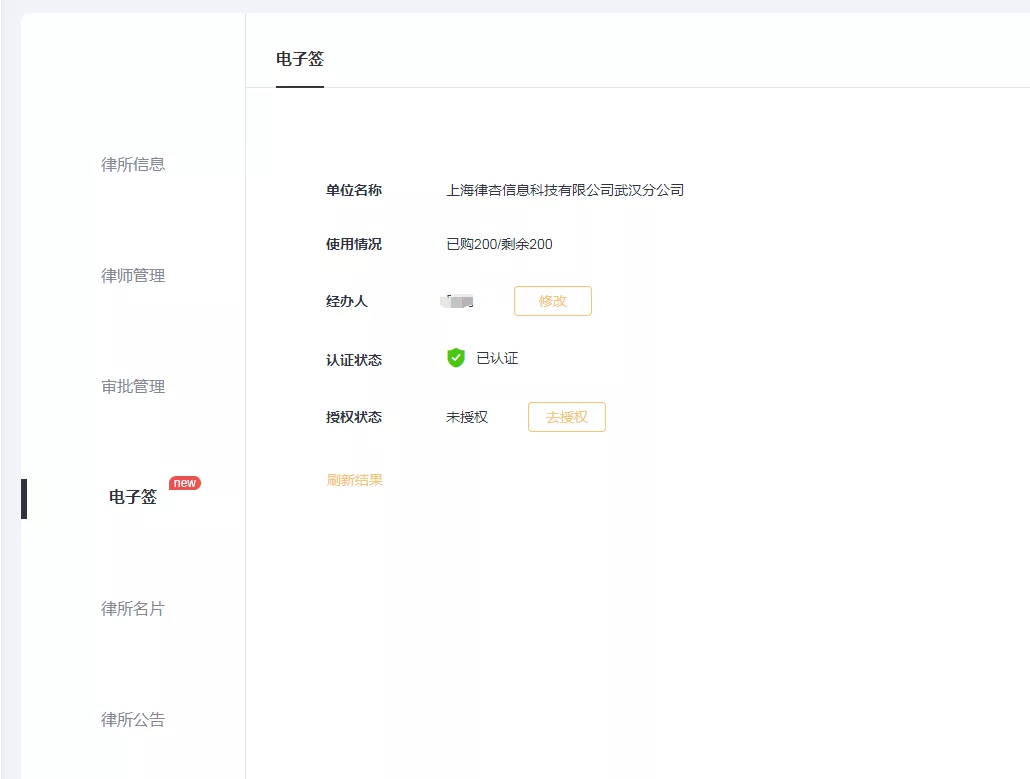
Task: Open the 律所名片 sidebar section
Action: point(133,608)
